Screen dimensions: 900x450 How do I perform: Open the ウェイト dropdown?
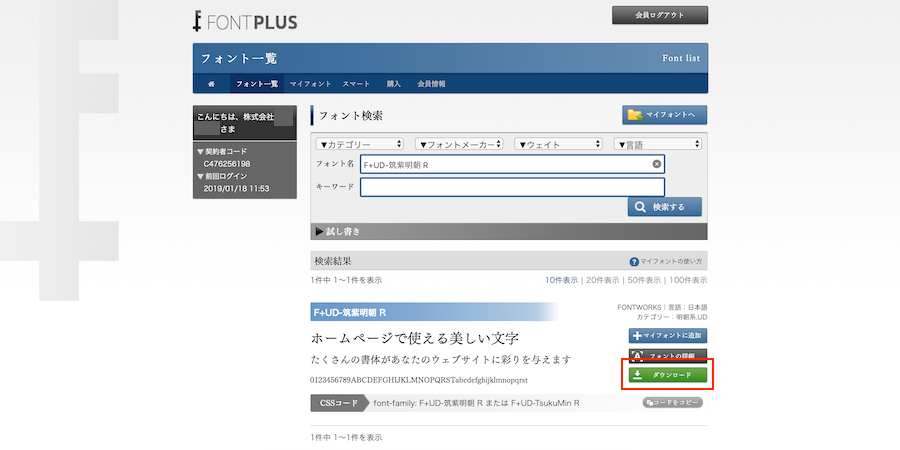pos(558,144)
